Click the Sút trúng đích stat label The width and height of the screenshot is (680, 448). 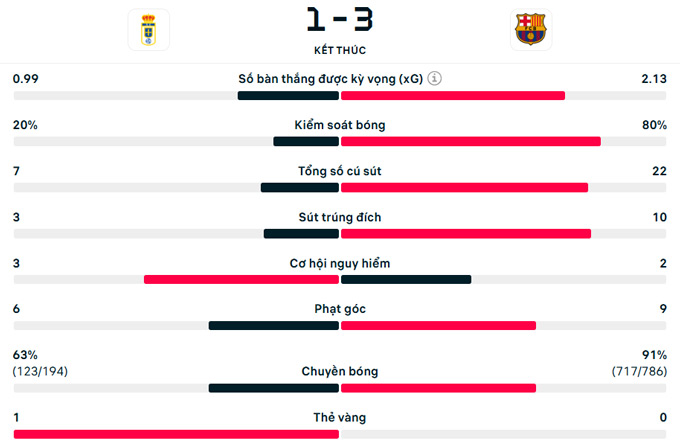pyautogui.click(x=340, y=217)
